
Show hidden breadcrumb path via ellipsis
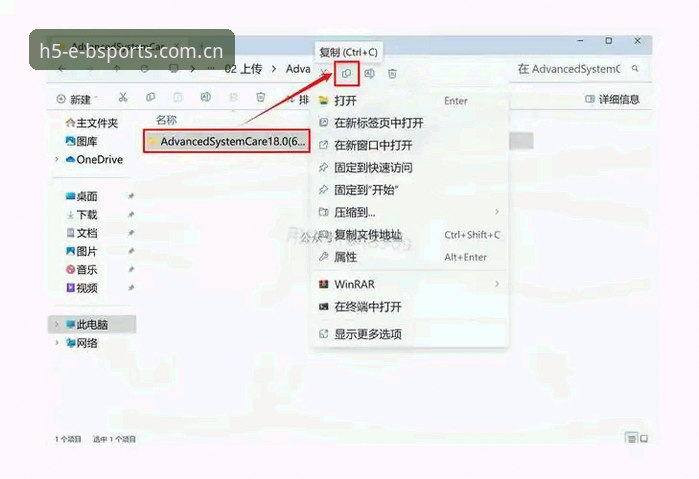point(211,69)
